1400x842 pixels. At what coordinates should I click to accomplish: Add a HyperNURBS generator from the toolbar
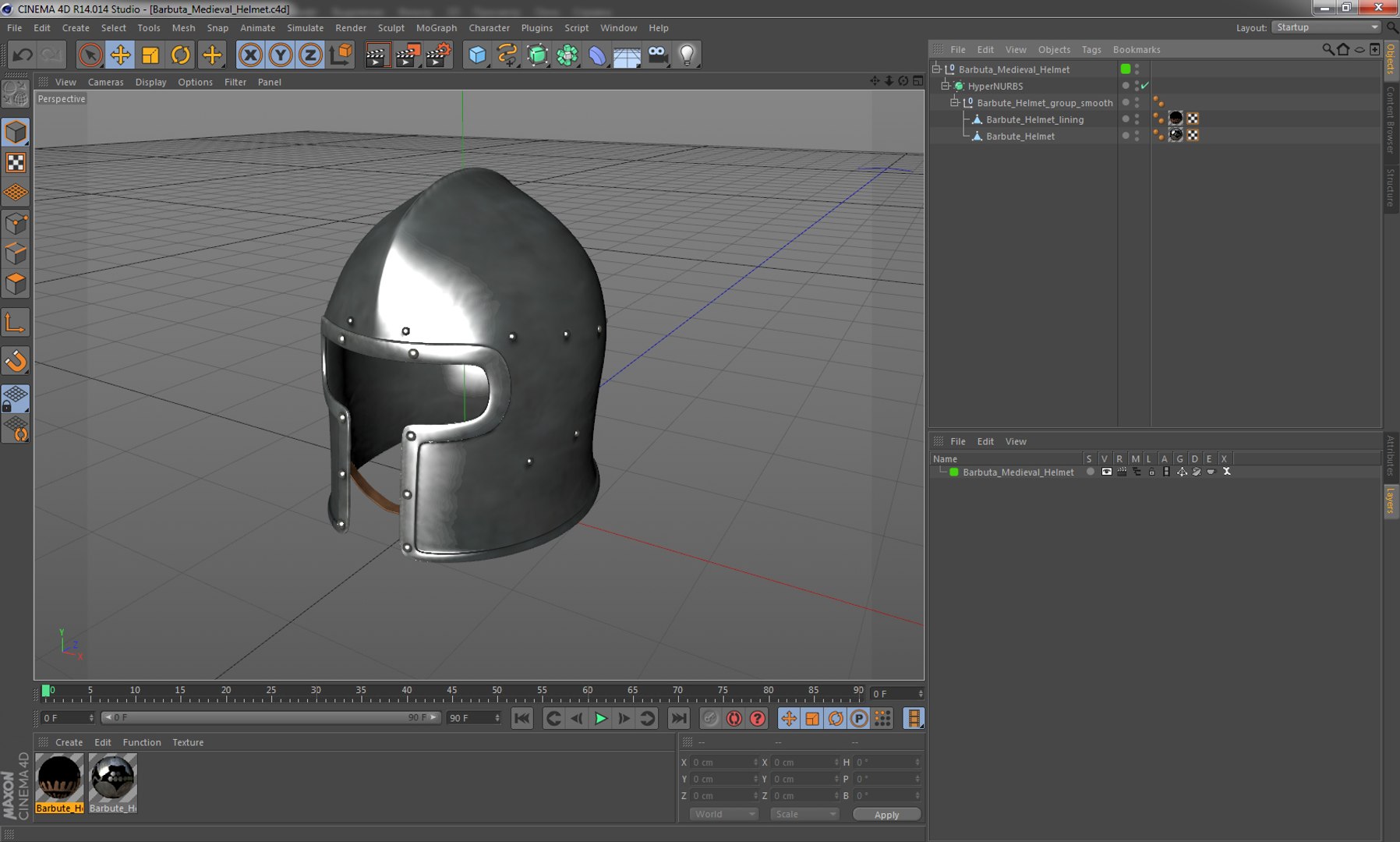[538, 55]
